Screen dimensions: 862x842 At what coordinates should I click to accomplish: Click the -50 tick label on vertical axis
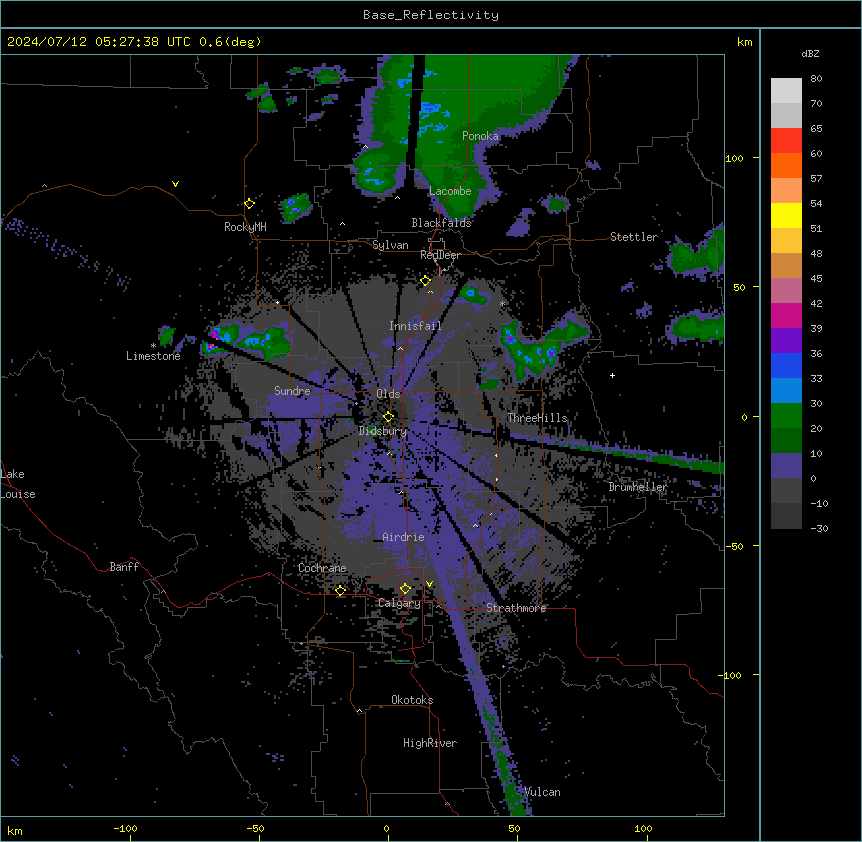pos(734,546)
